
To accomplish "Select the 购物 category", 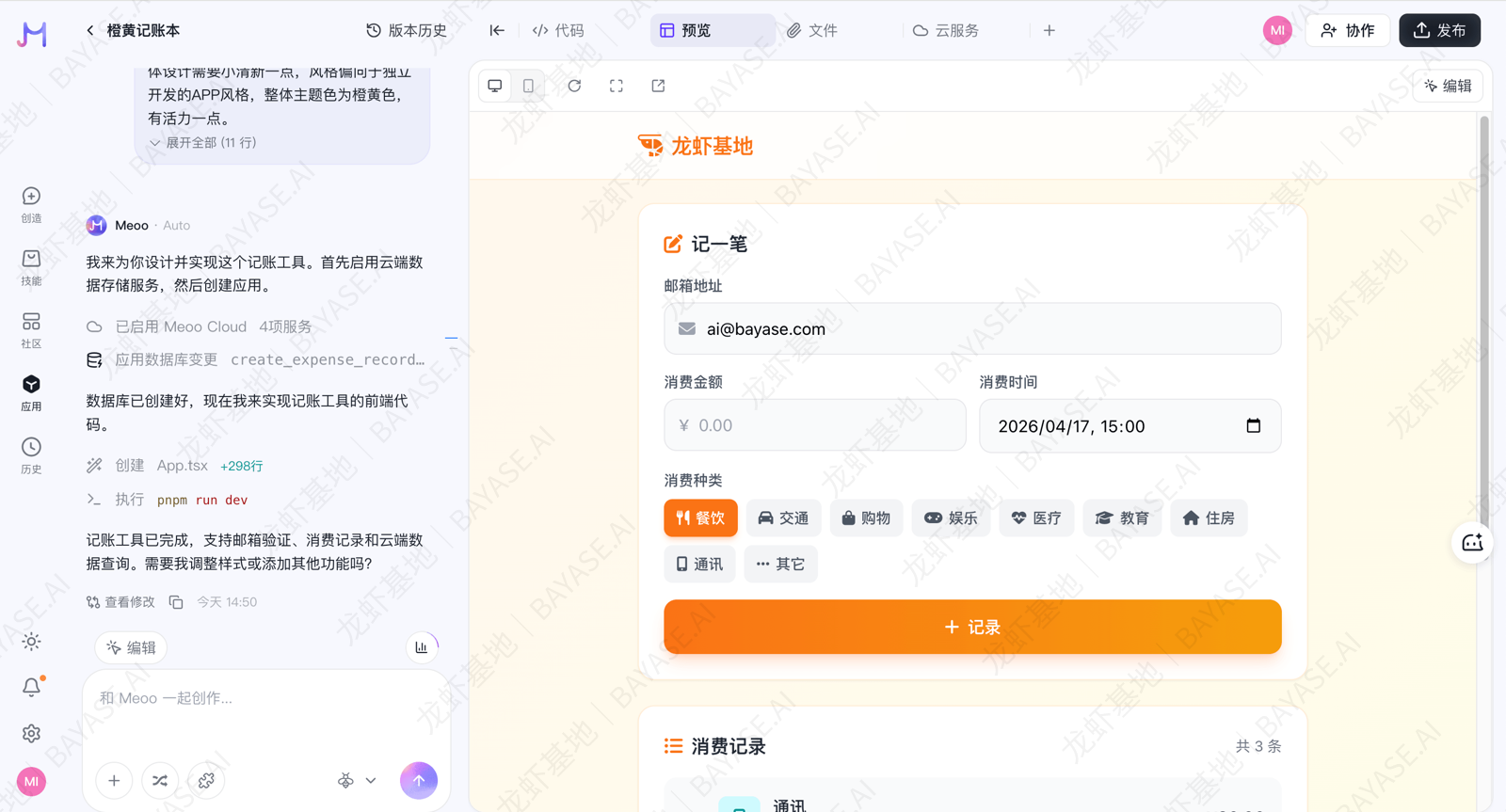I will [x=866, y=517].
